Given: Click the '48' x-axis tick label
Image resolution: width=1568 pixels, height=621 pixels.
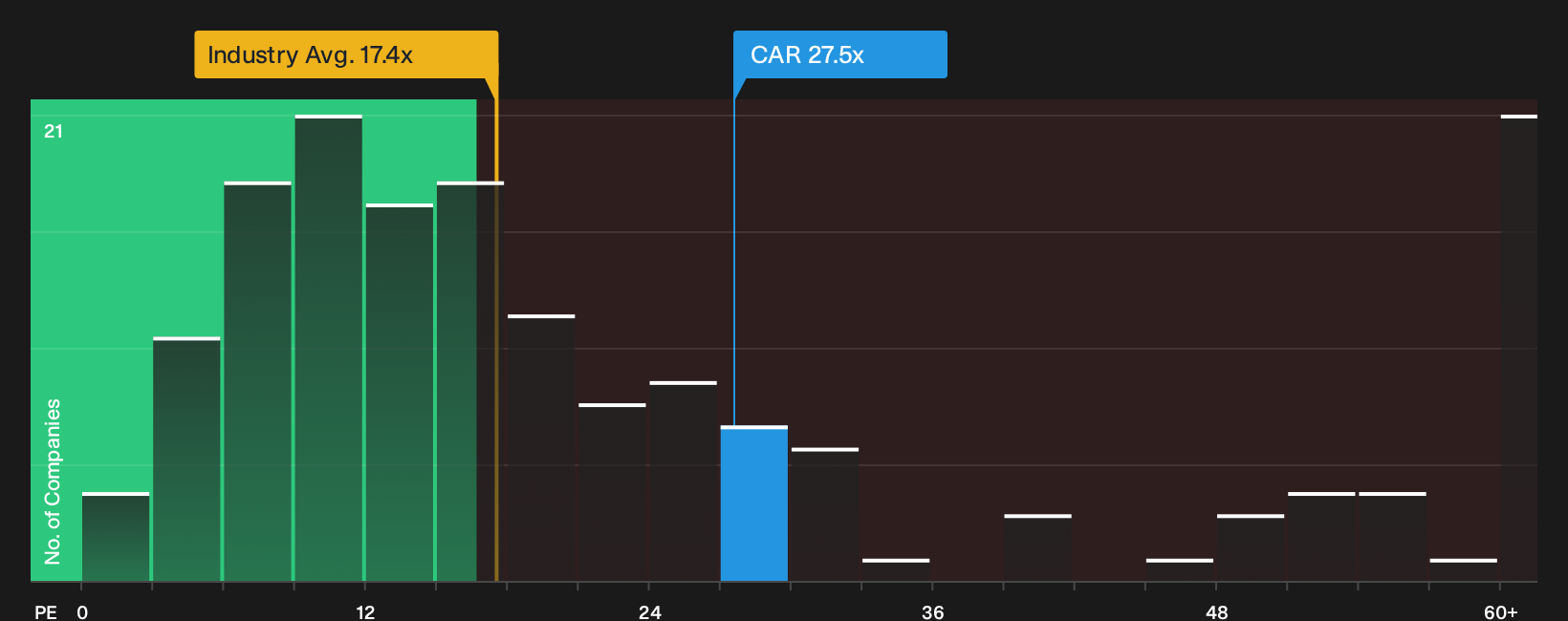Looking at the screenshot, I should click(1216, 611).
